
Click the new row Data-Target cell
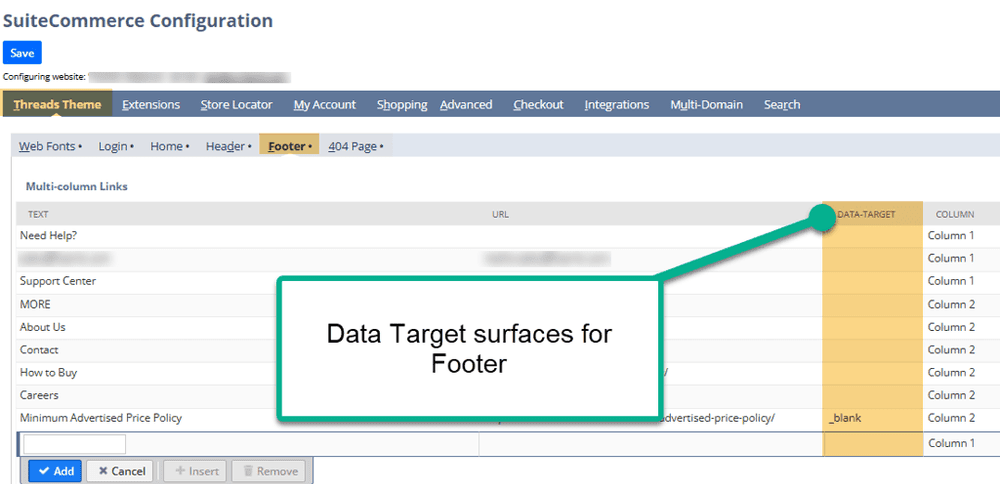pos(873,444)
